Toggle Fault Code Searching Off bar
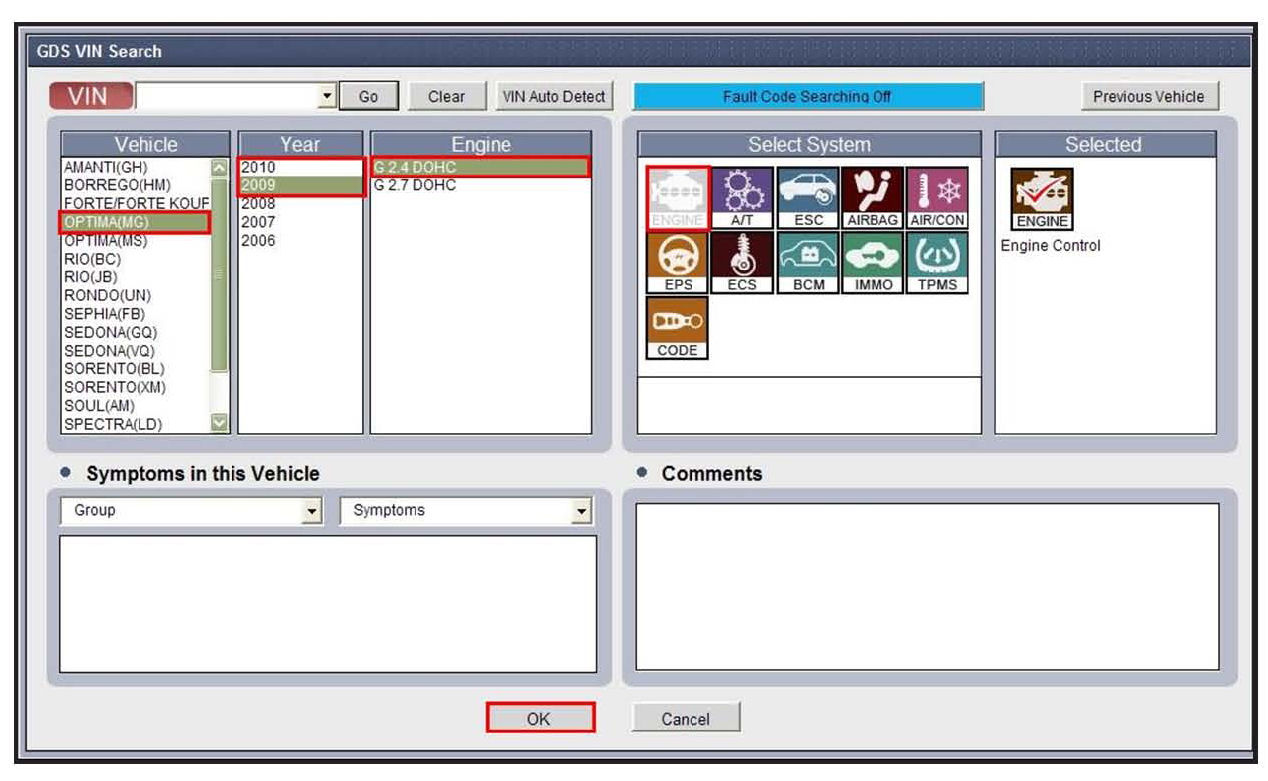The image size is (1268, 781). click(x=807, y=96)
